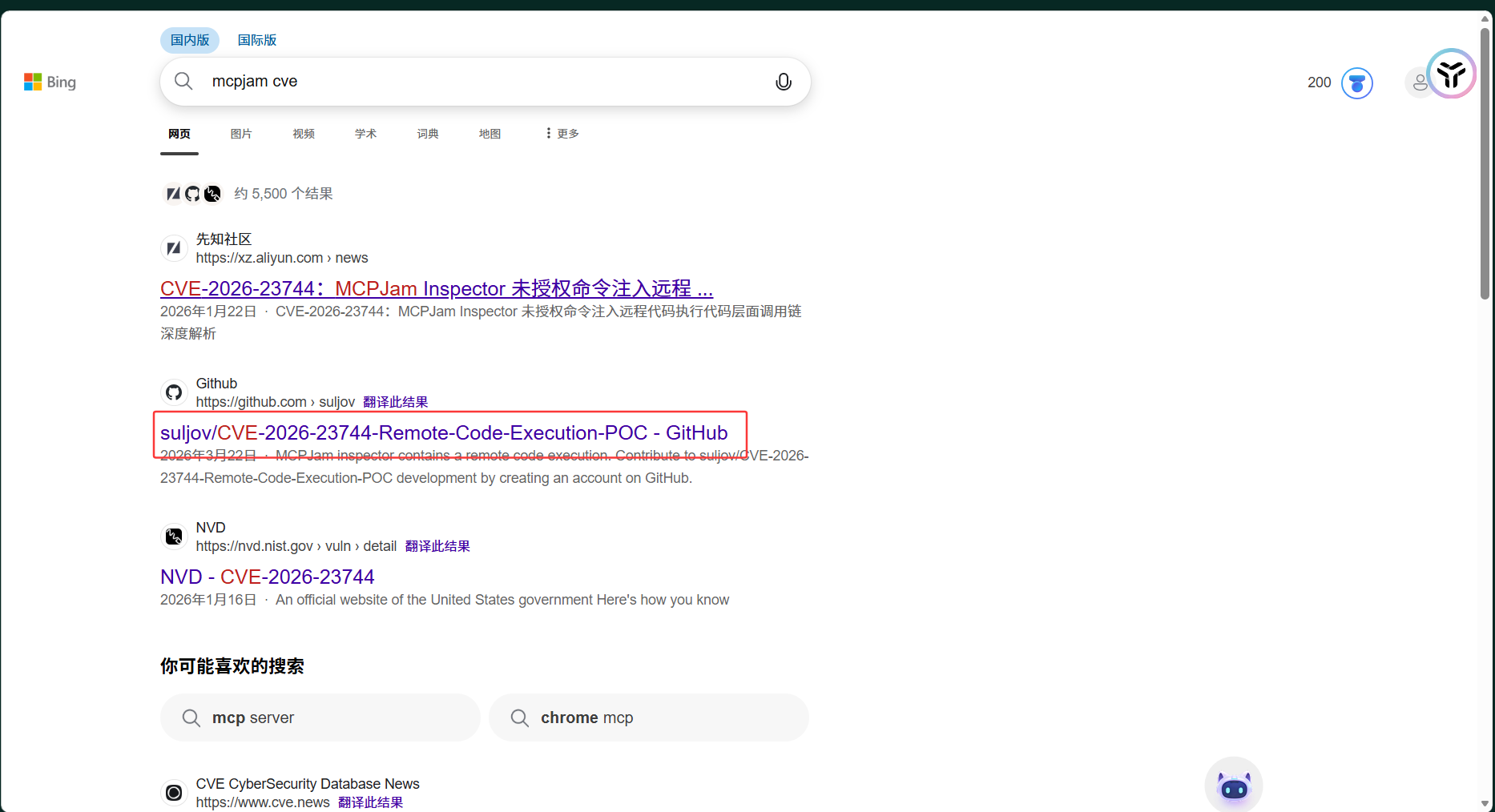Switch to the 图片 images tab
Screen dimensions: 1495x812
click(x=241, y=134)
